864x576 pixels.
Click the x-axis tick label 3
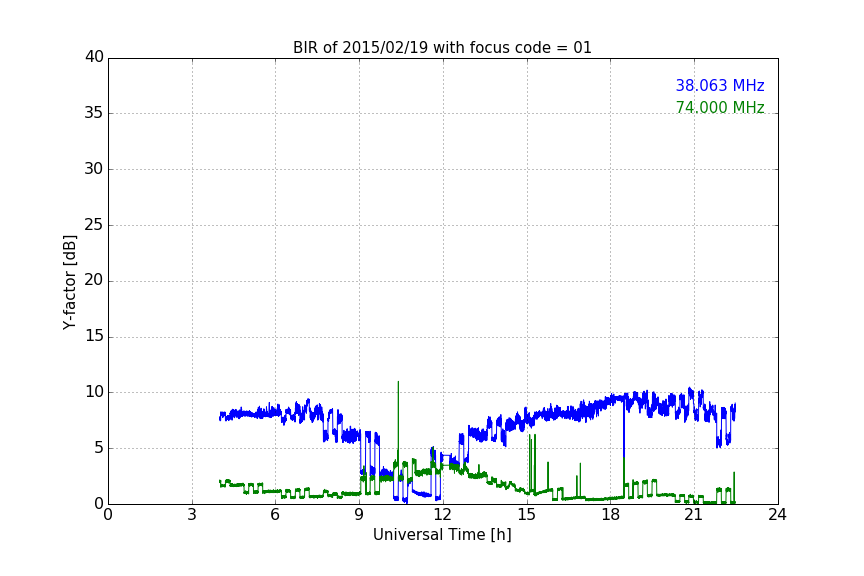192,515
